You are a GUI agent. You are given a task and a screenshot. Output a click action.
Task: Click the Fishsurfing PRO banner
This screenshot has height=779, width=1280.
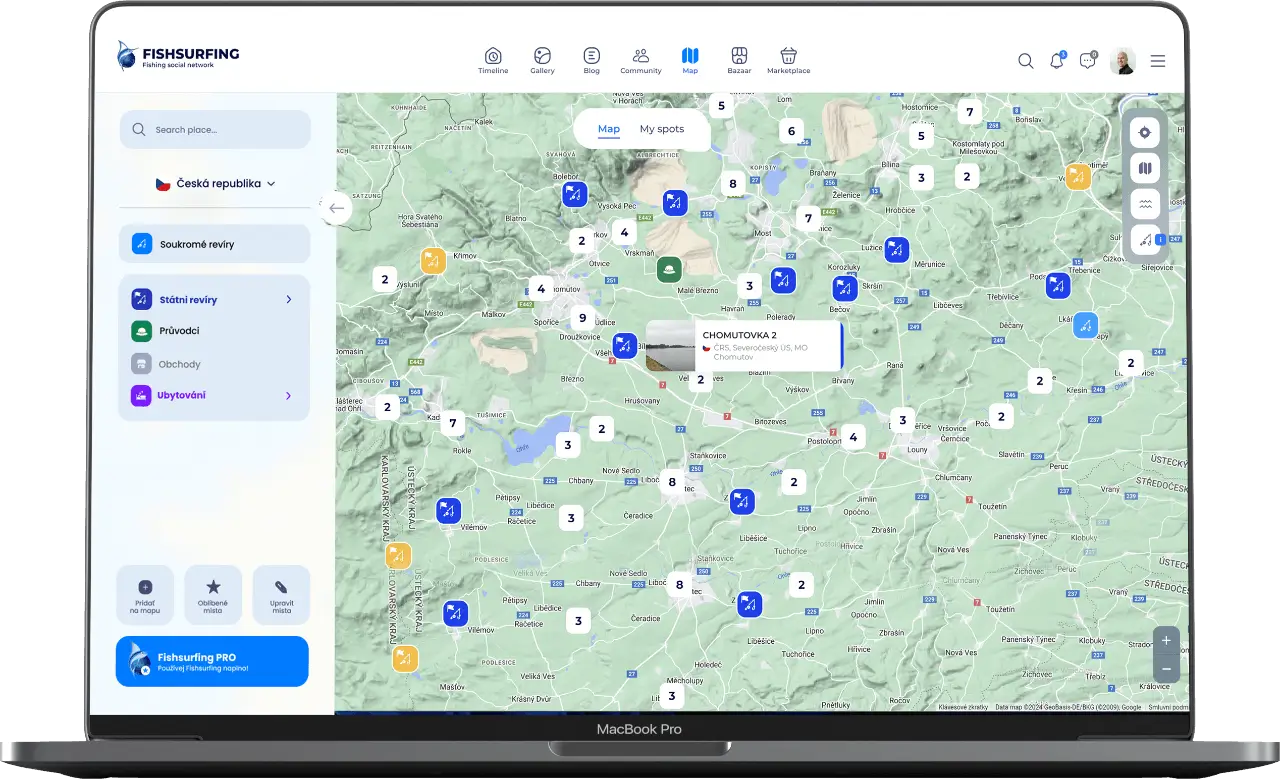pos(212,661)
